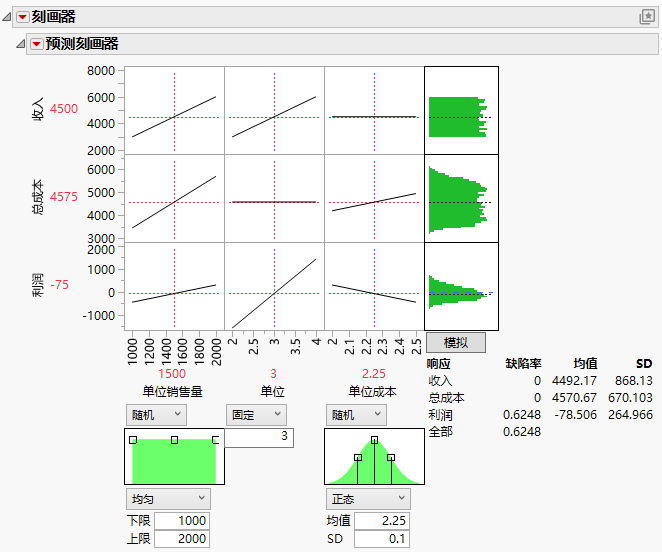Click the 收入 response axis label

38,109
